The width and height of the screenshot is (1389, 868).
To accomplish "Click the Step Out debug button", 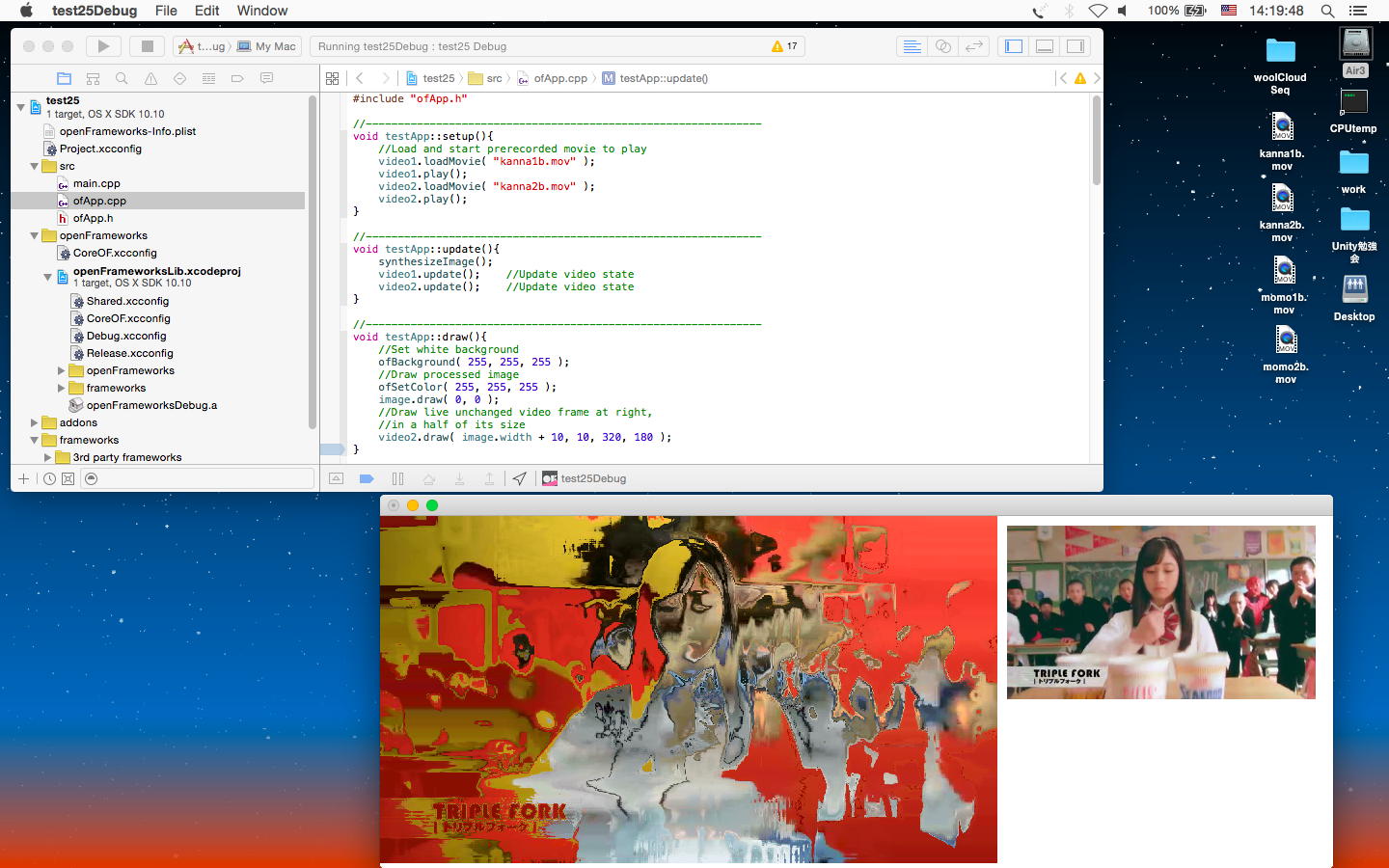I will (x=489, y=478).
